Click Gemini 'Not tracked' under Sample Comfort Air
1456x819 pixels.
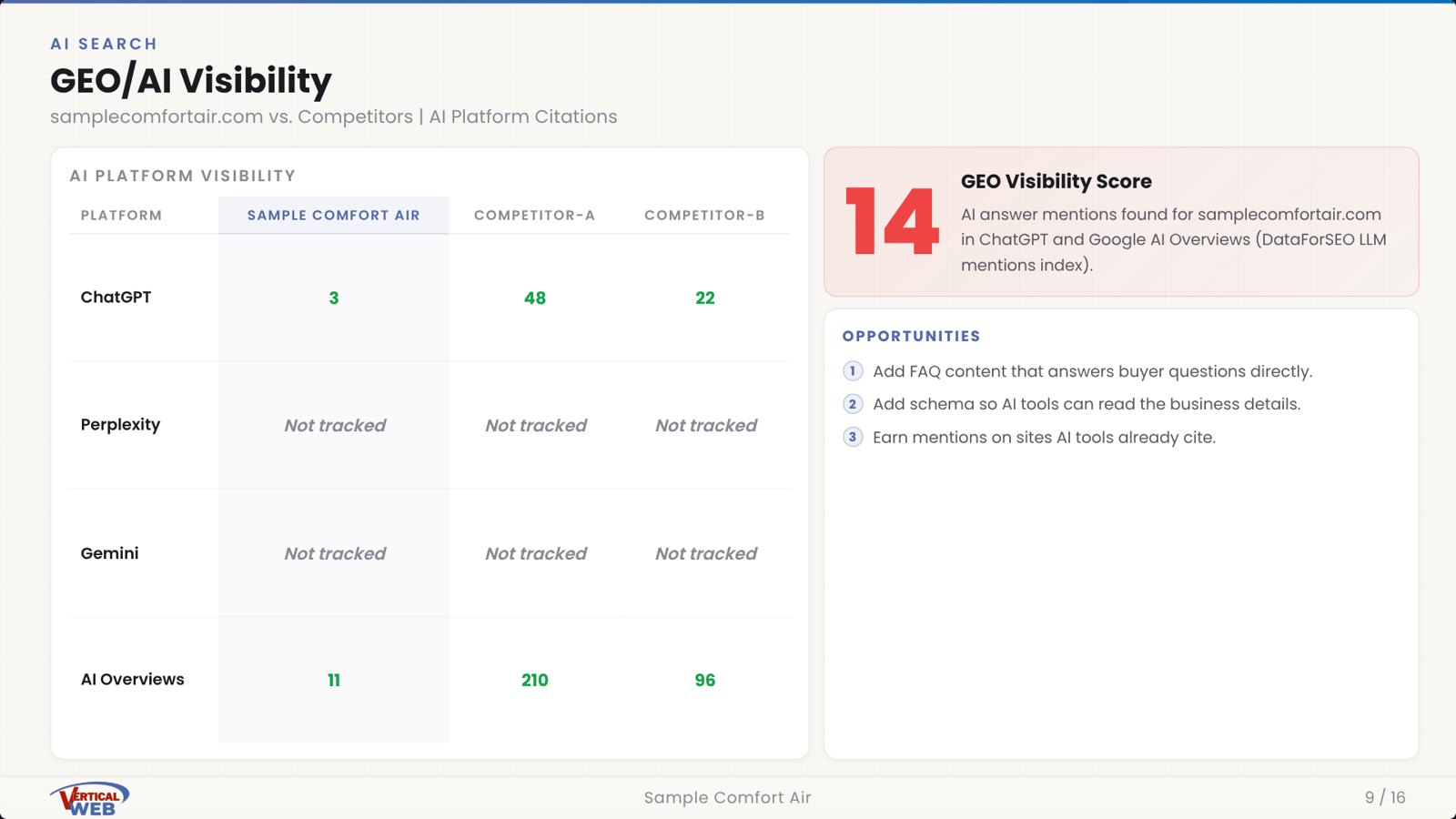(x=335, y=553)
